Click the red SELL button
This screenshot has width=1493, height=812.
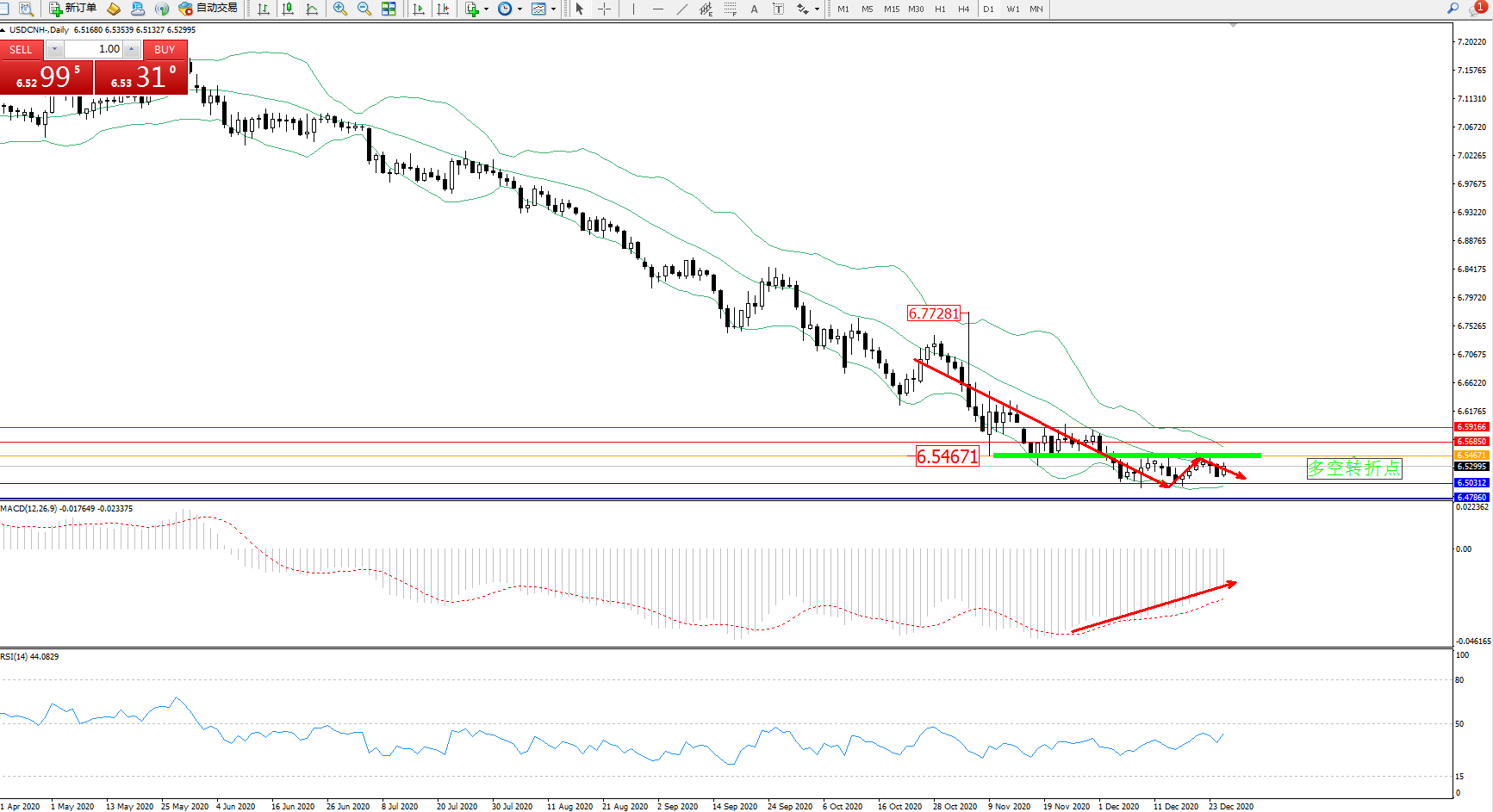(x=21, y=49)
